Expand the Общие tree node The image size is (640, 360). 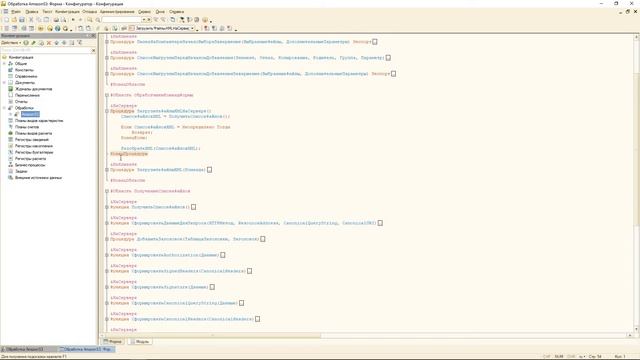click(x=4, y=64)
